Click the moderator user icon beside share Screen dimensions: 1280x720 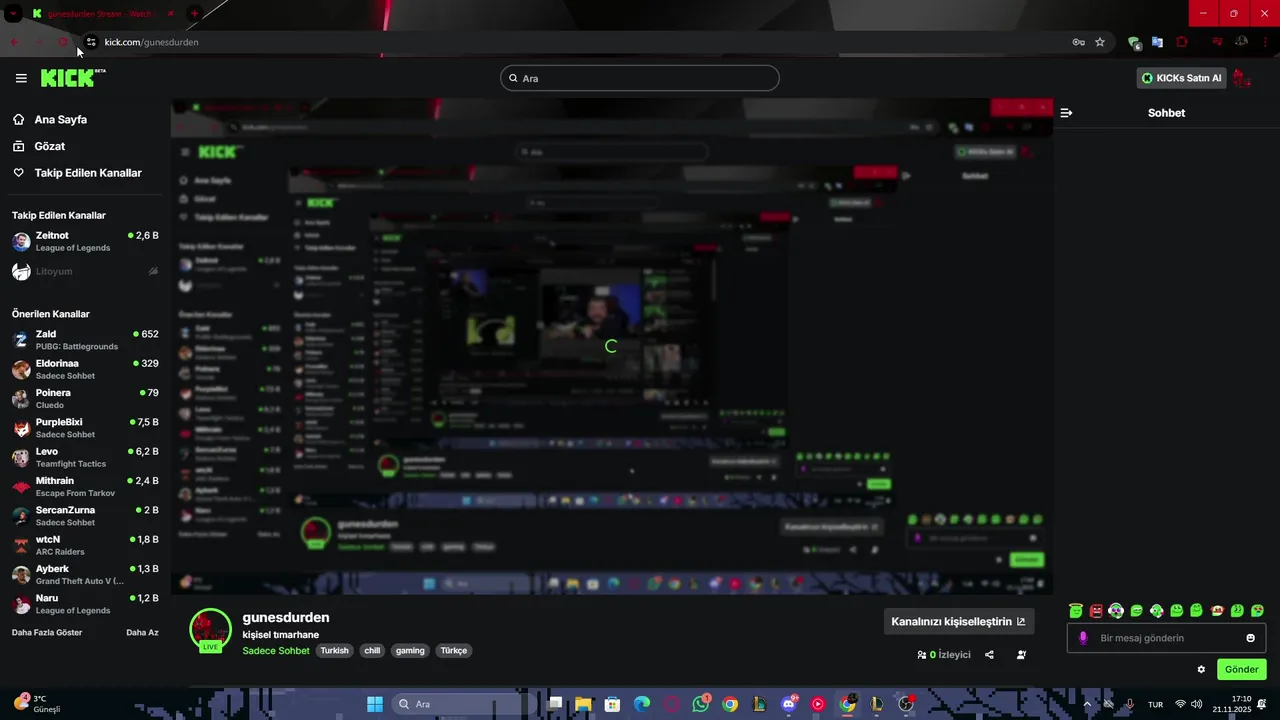(1021, 655)
